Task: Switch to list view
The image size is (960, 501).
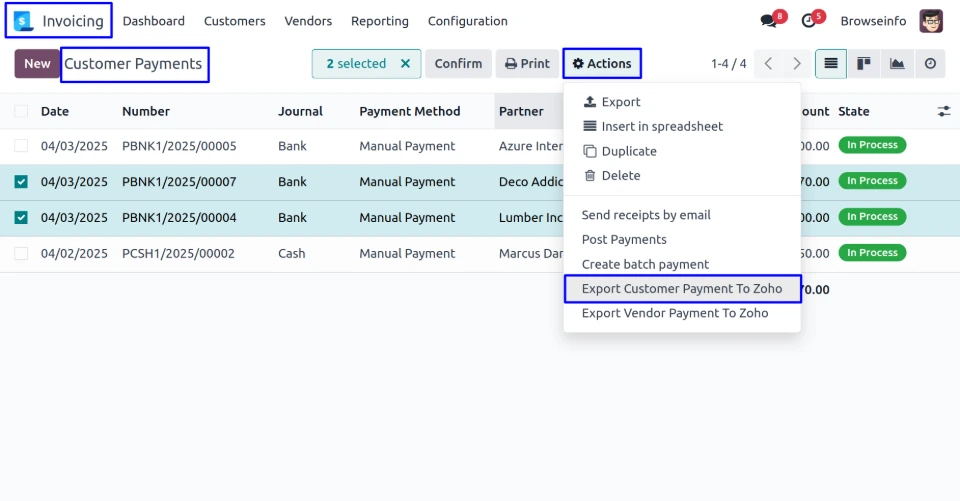Action: tap(830, 64)
